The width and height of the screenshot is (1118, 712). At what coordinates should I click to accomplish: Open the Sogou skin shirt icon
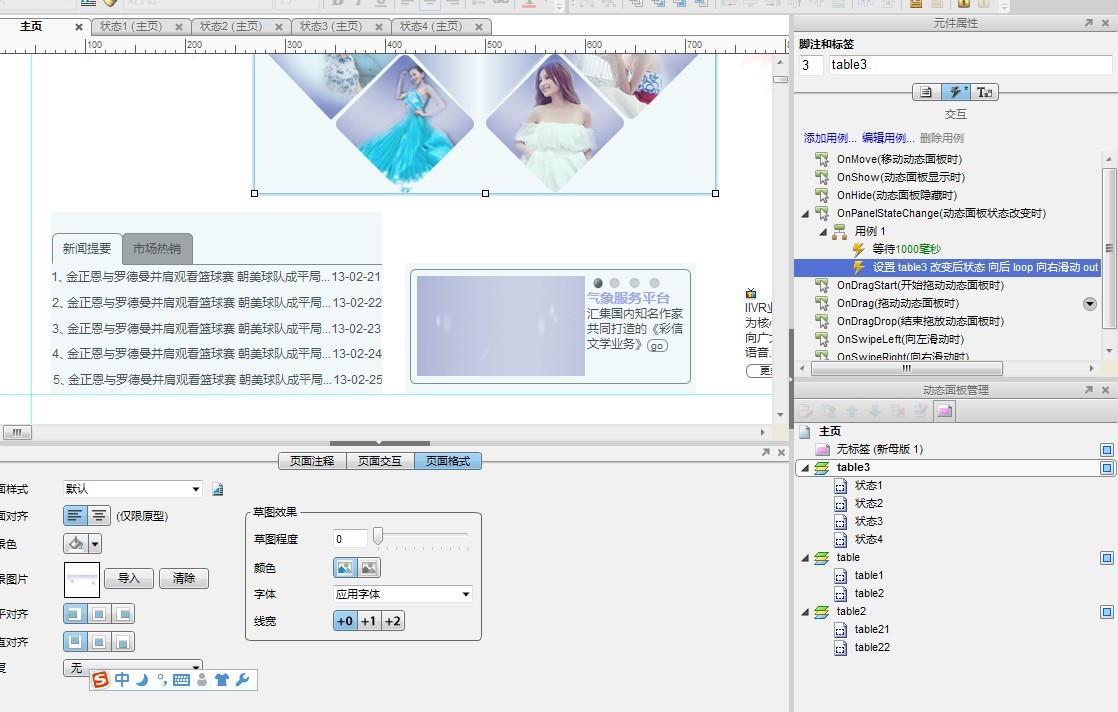pos(222,680)
